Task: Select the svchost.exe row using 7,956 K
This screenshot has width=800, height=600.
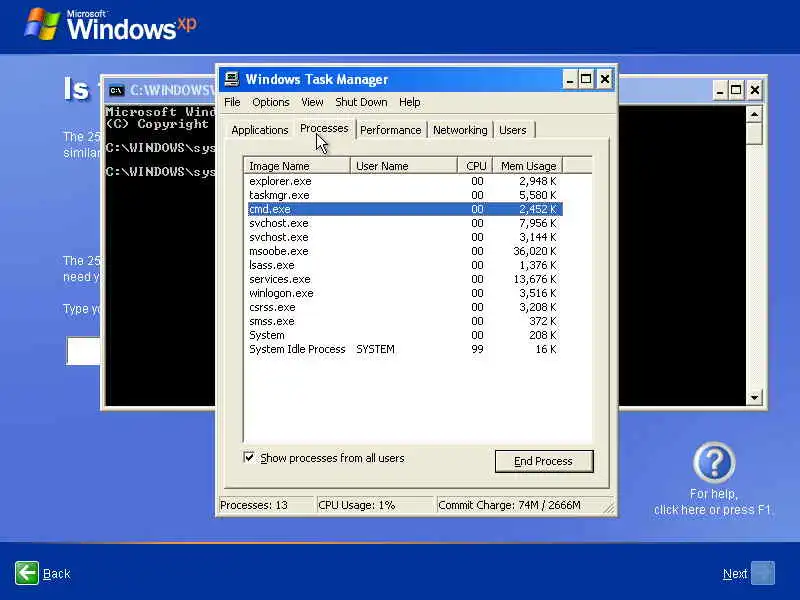Action: [x=405, y=223]
